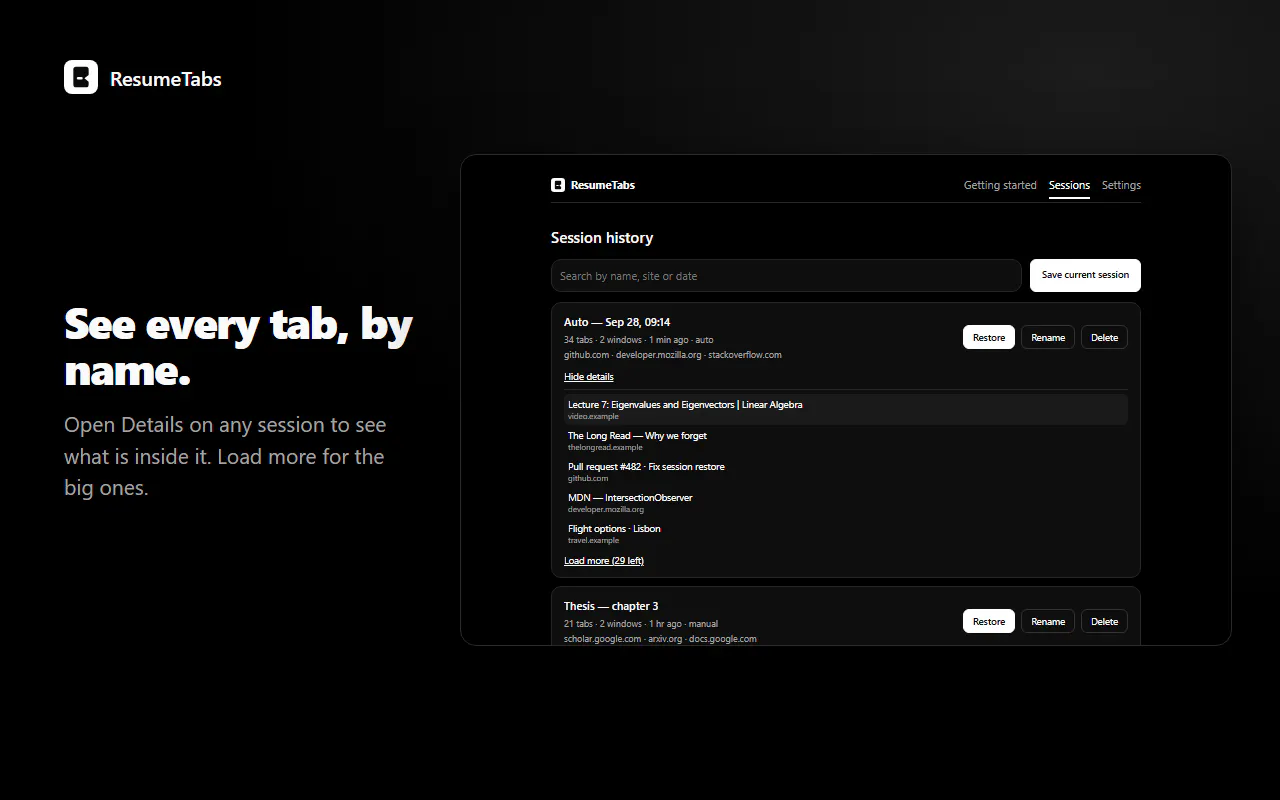Click the ResumeTabs name in app header
1280x800 pixels.
coord(603,185)
